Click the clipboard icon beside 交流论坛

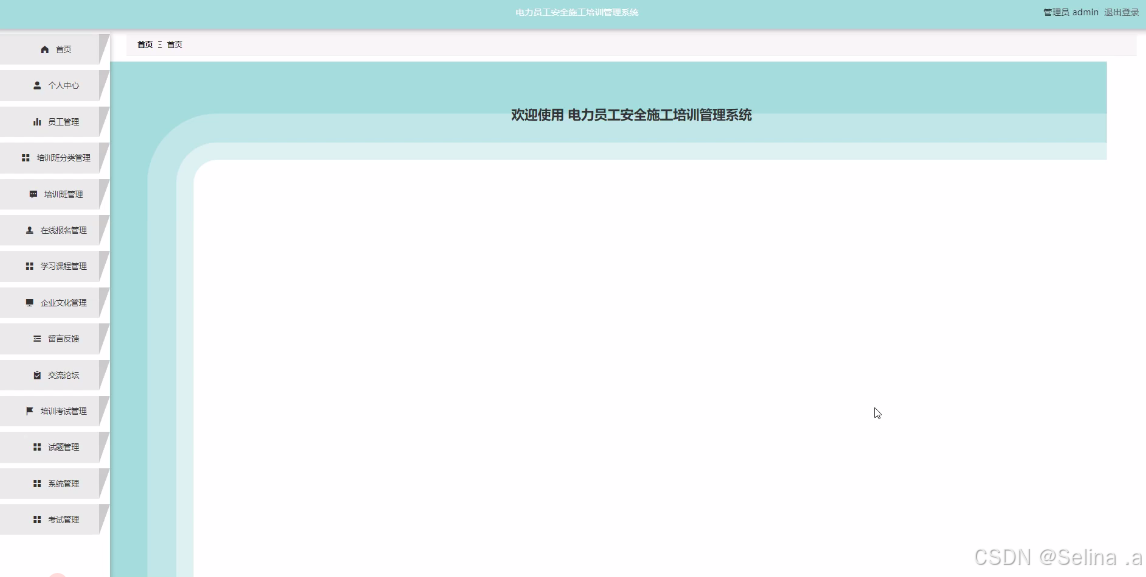coord(37,375)
